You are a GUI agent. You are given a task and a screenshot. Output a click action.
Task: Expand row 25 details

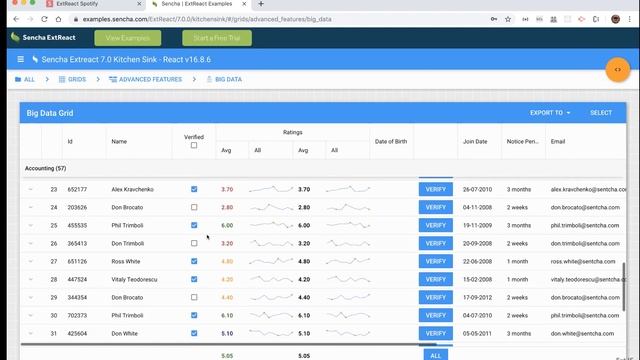click(x=30, y=225)
